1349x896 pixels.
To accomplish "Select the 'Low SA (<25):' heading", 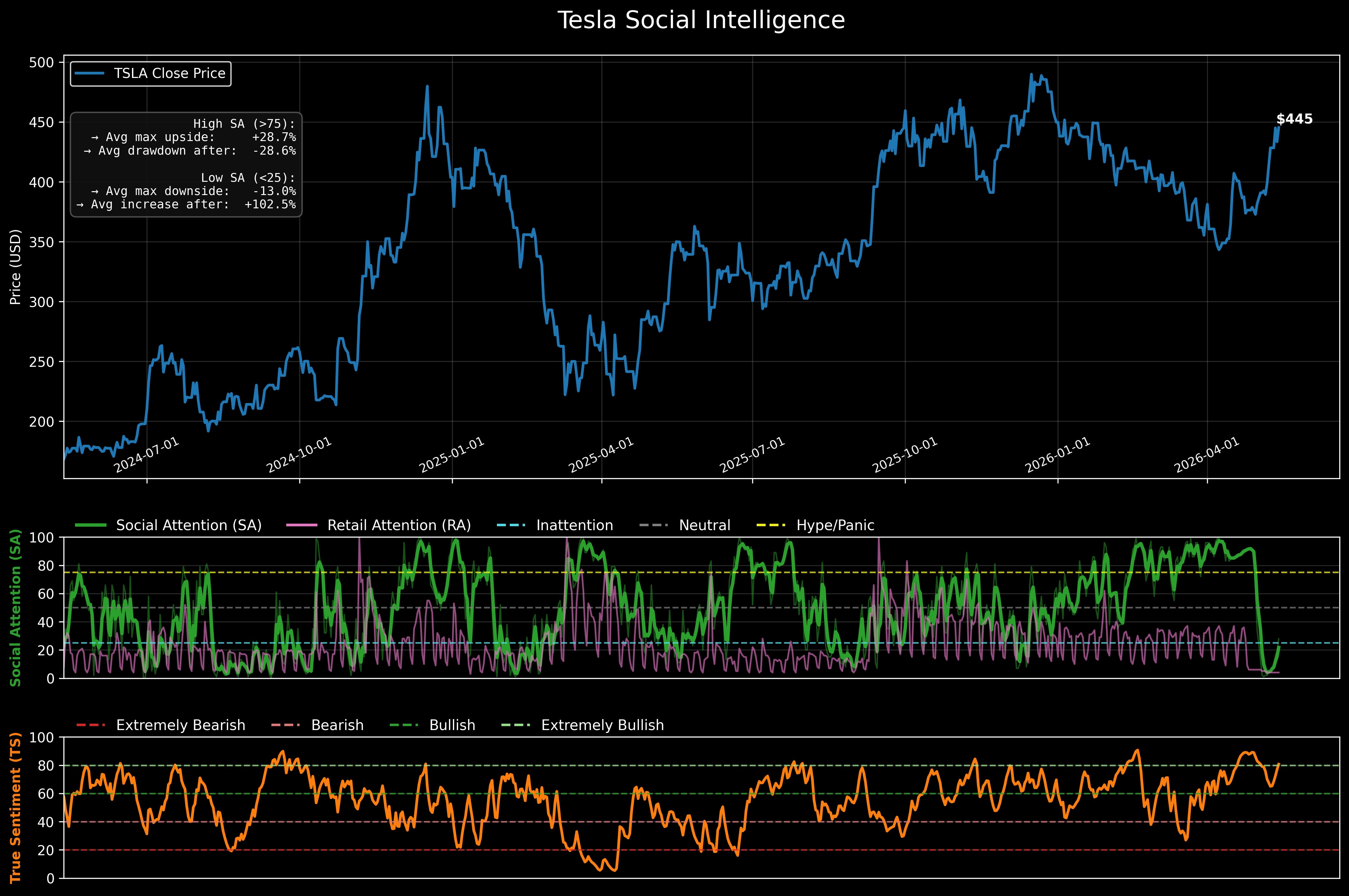I will tap(248, 178).
